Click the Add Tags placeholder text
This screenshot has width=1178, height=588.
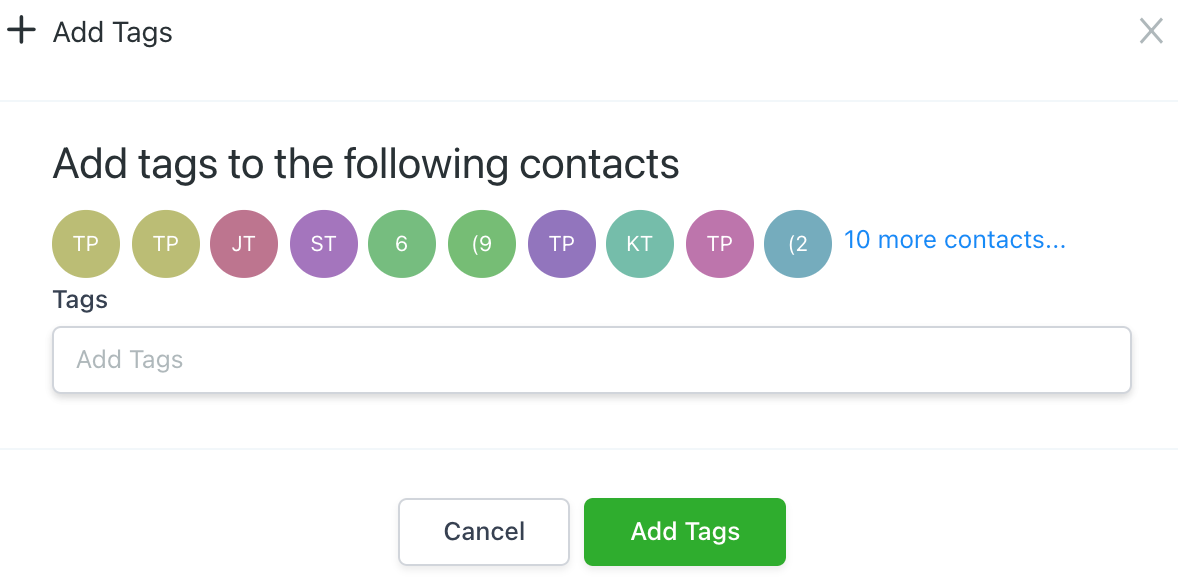click(130, 360)
